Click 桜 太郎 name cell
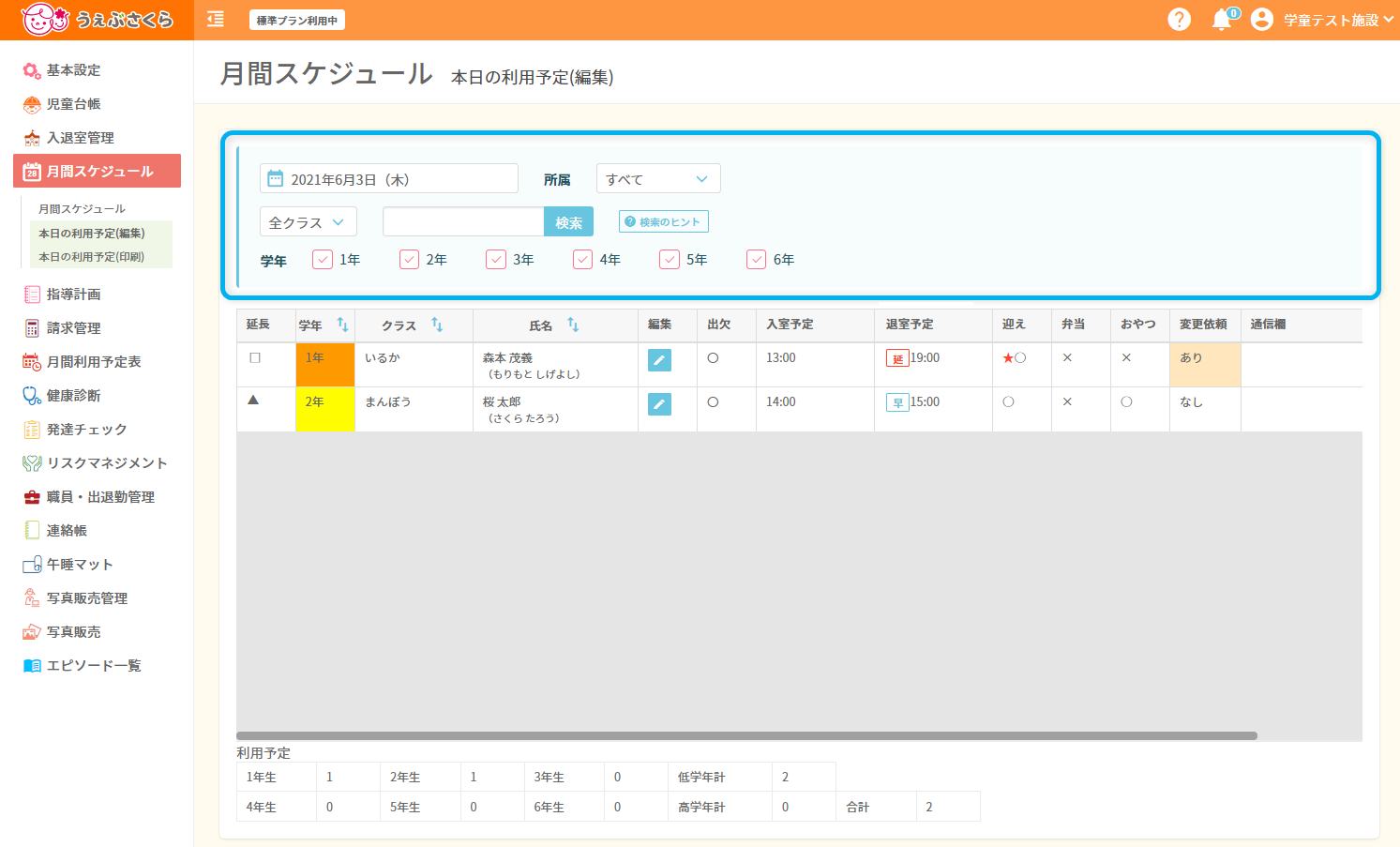 coord(555,409)
